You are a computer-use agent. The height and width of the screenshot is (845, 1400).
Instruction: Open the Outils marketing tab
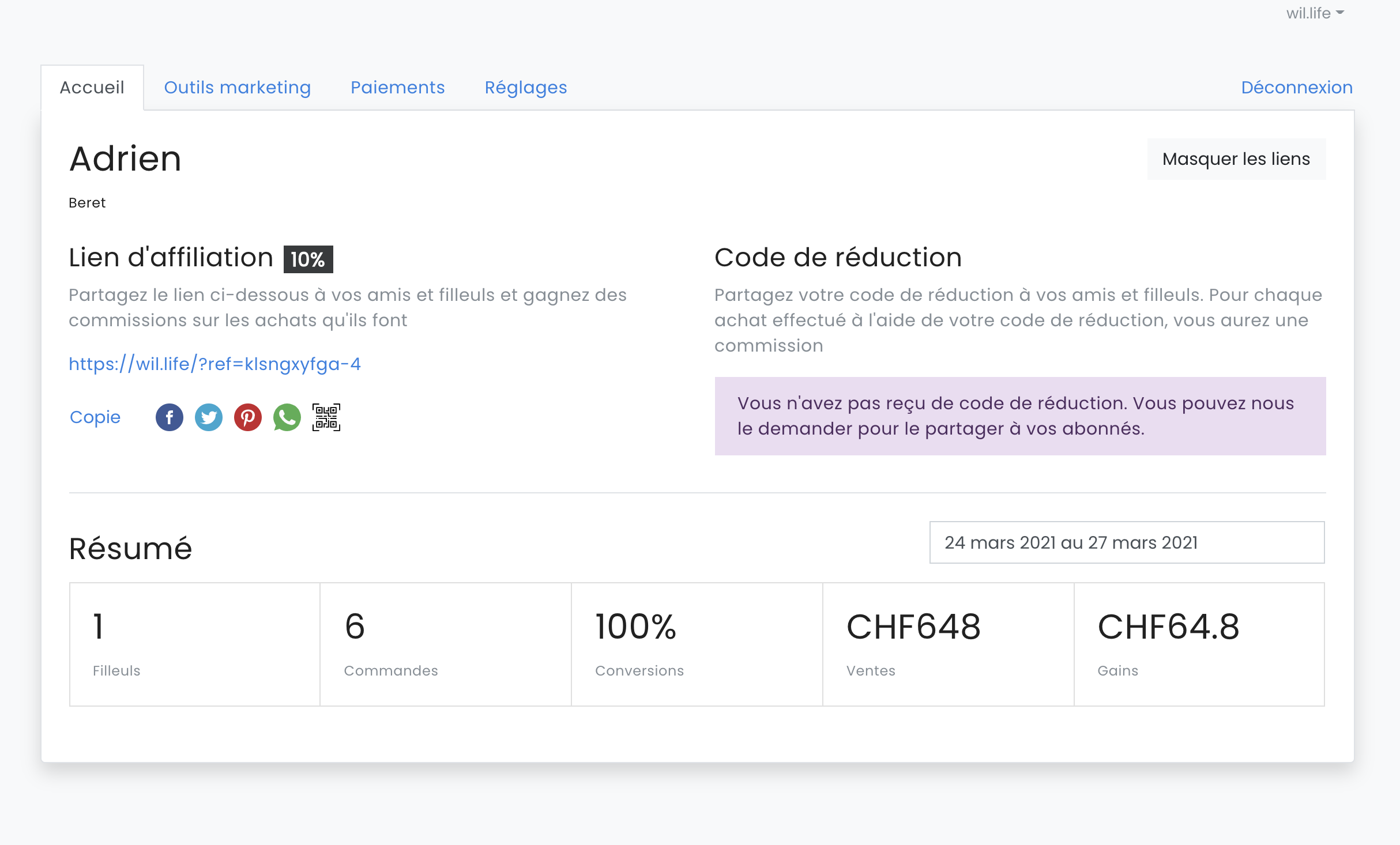(237, 88)
